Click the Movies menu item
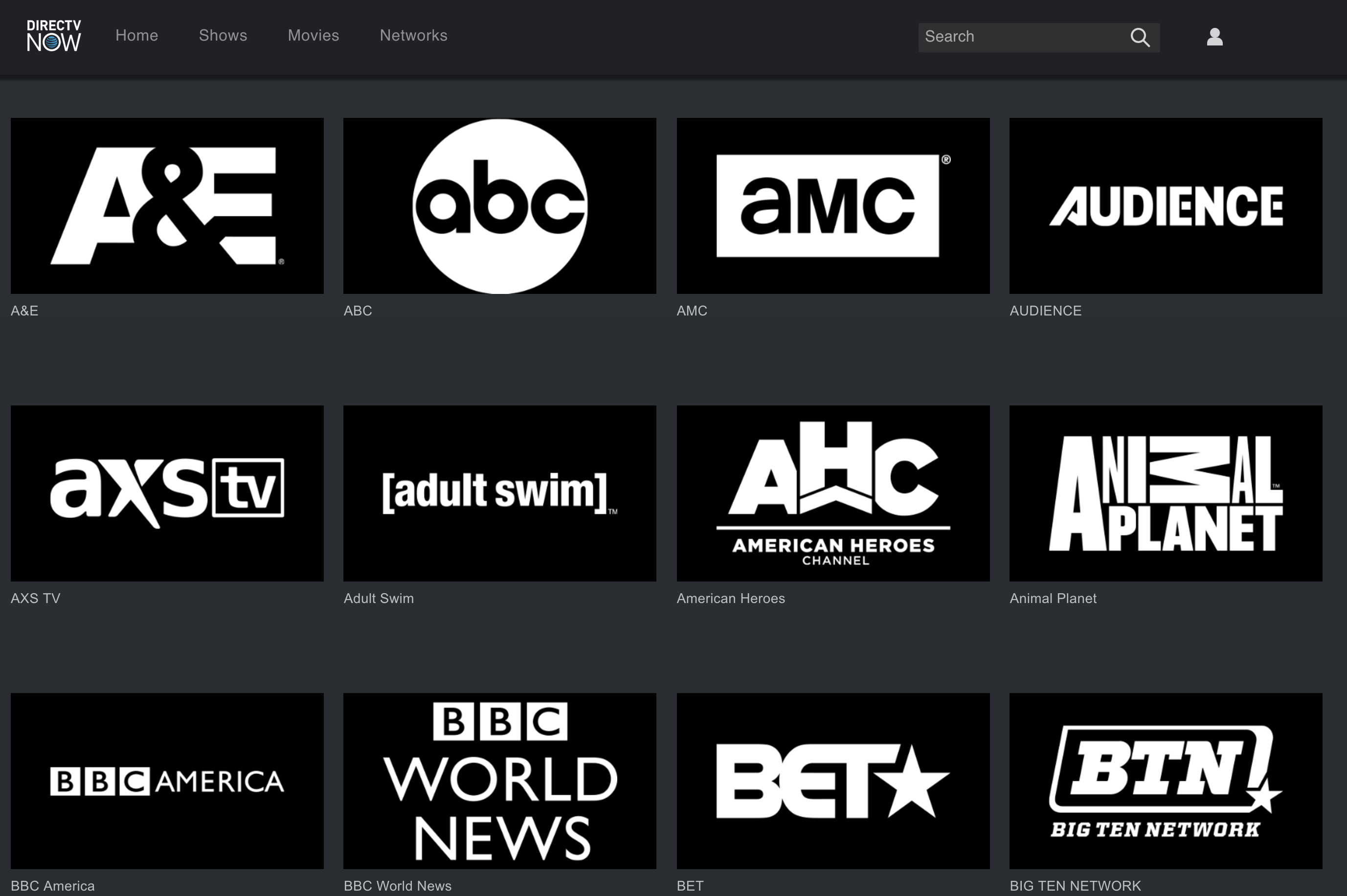The height and width of the screenshot is (896, 1347). point(314,36)
